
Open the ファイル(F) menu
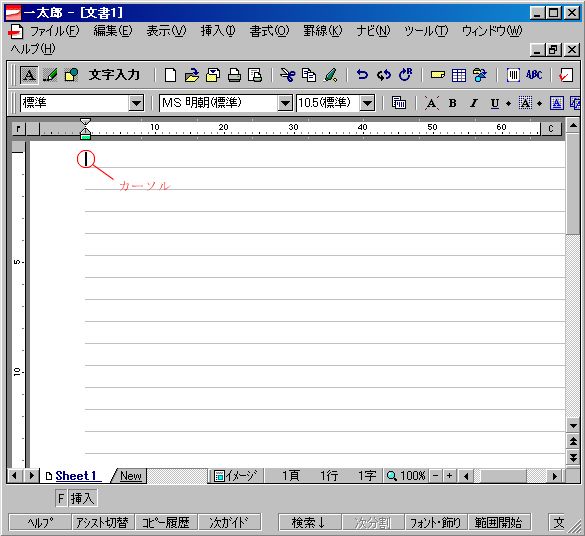(54, 31)
